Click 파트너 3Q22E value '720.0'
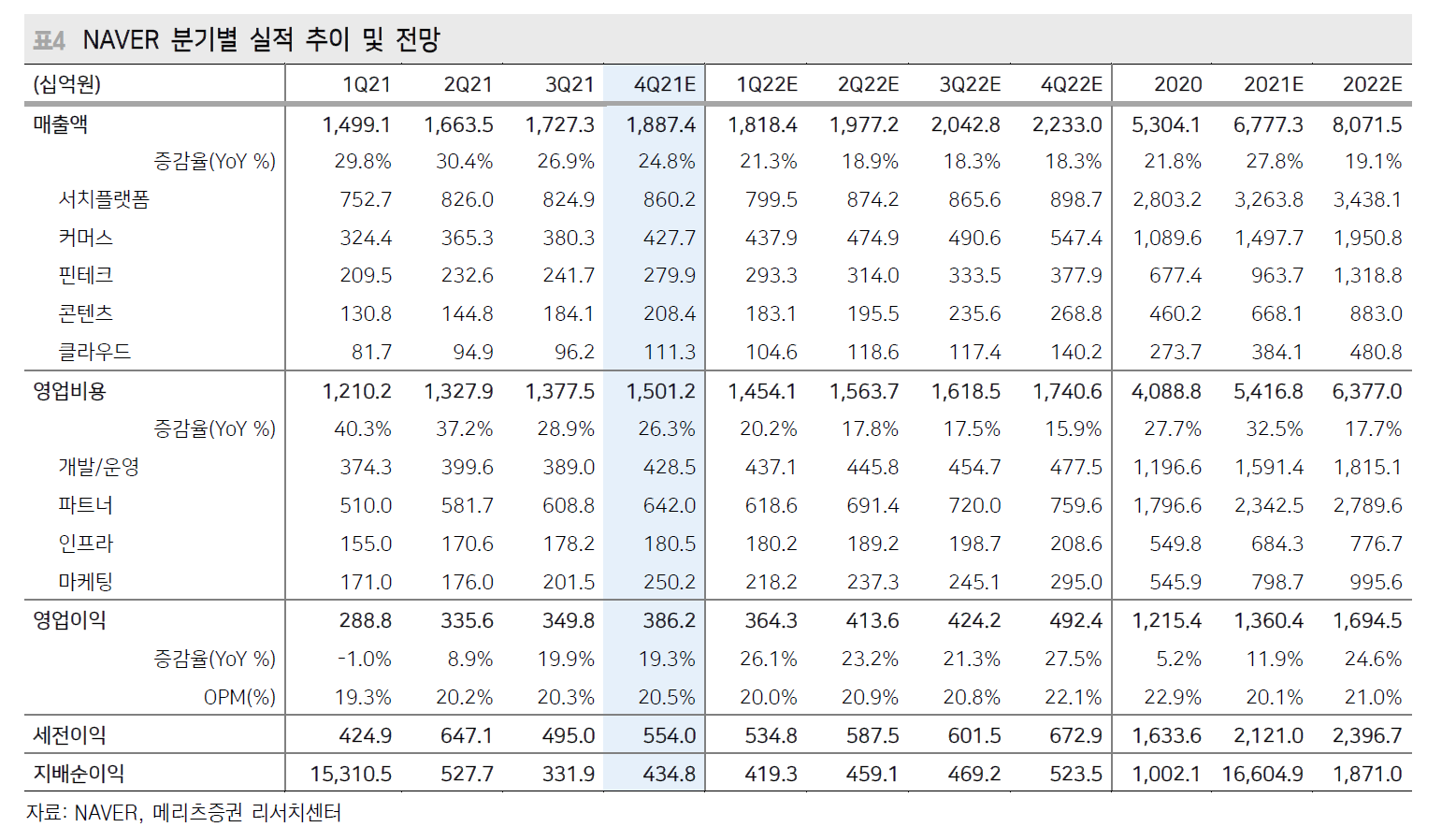Image resolution: width=1456 pixels, height=827 pixels. tap(974, 505)
